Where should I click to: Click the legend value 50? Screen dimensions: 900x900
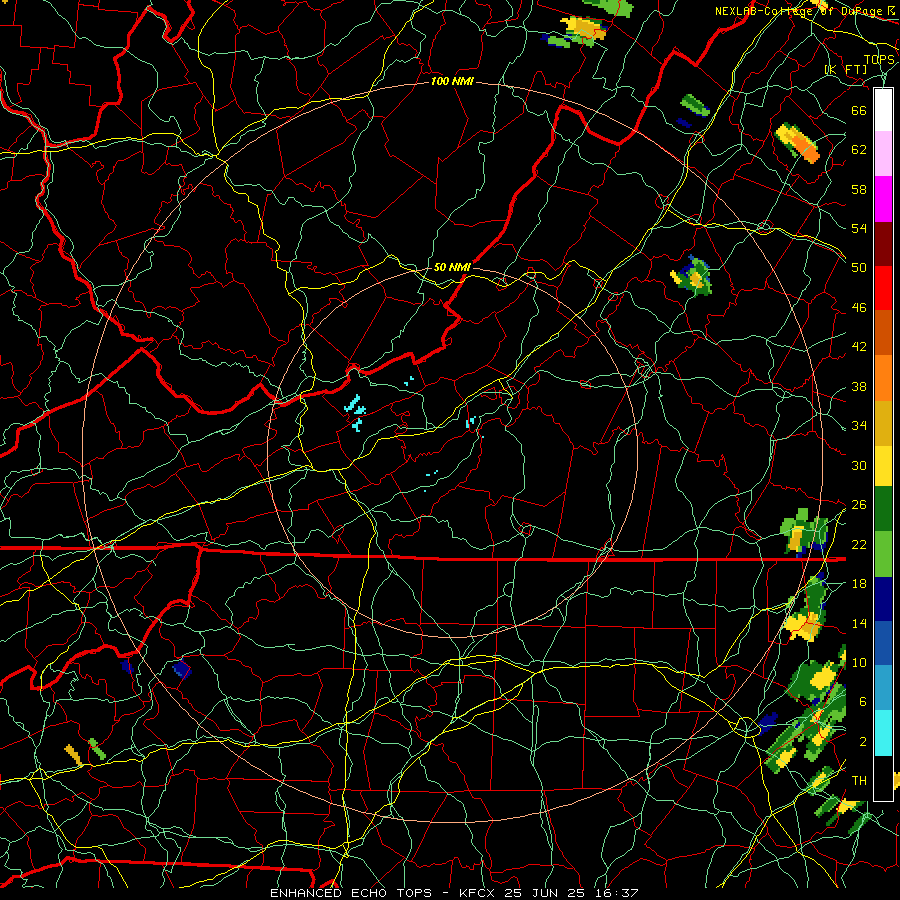(859, 267)
